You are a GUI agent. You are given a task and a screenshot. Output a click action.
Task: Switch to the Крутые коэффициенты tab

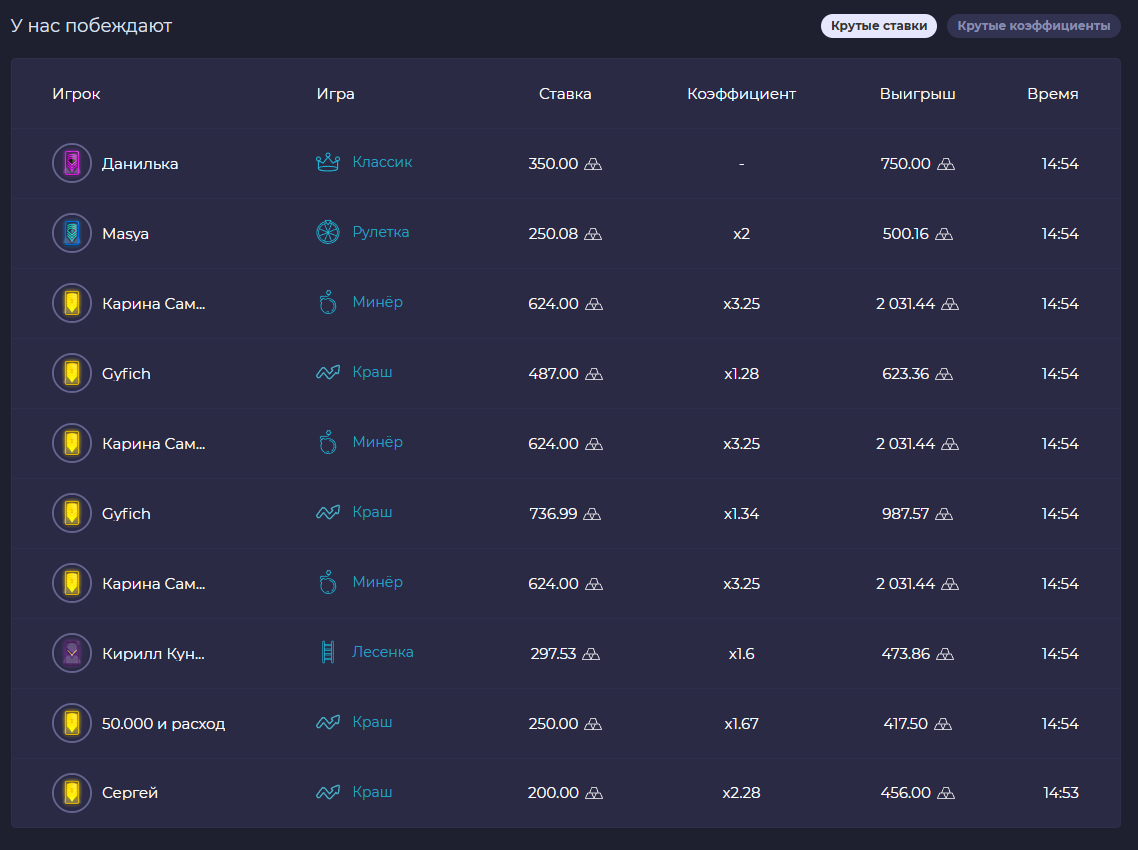pos(1033,26)
